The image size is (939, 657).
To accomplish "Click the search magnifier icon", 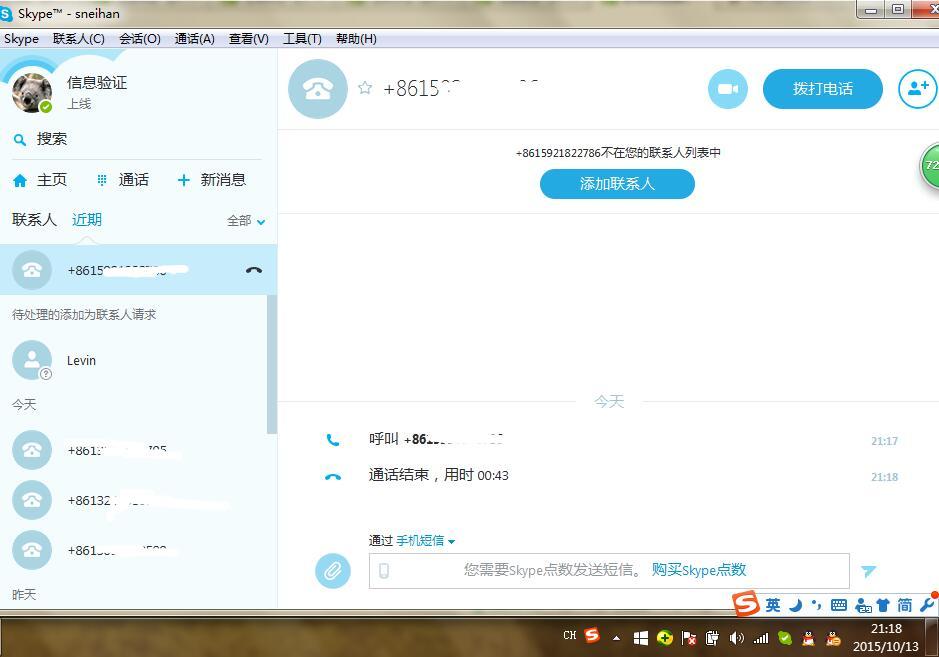I will click(20, 140).
